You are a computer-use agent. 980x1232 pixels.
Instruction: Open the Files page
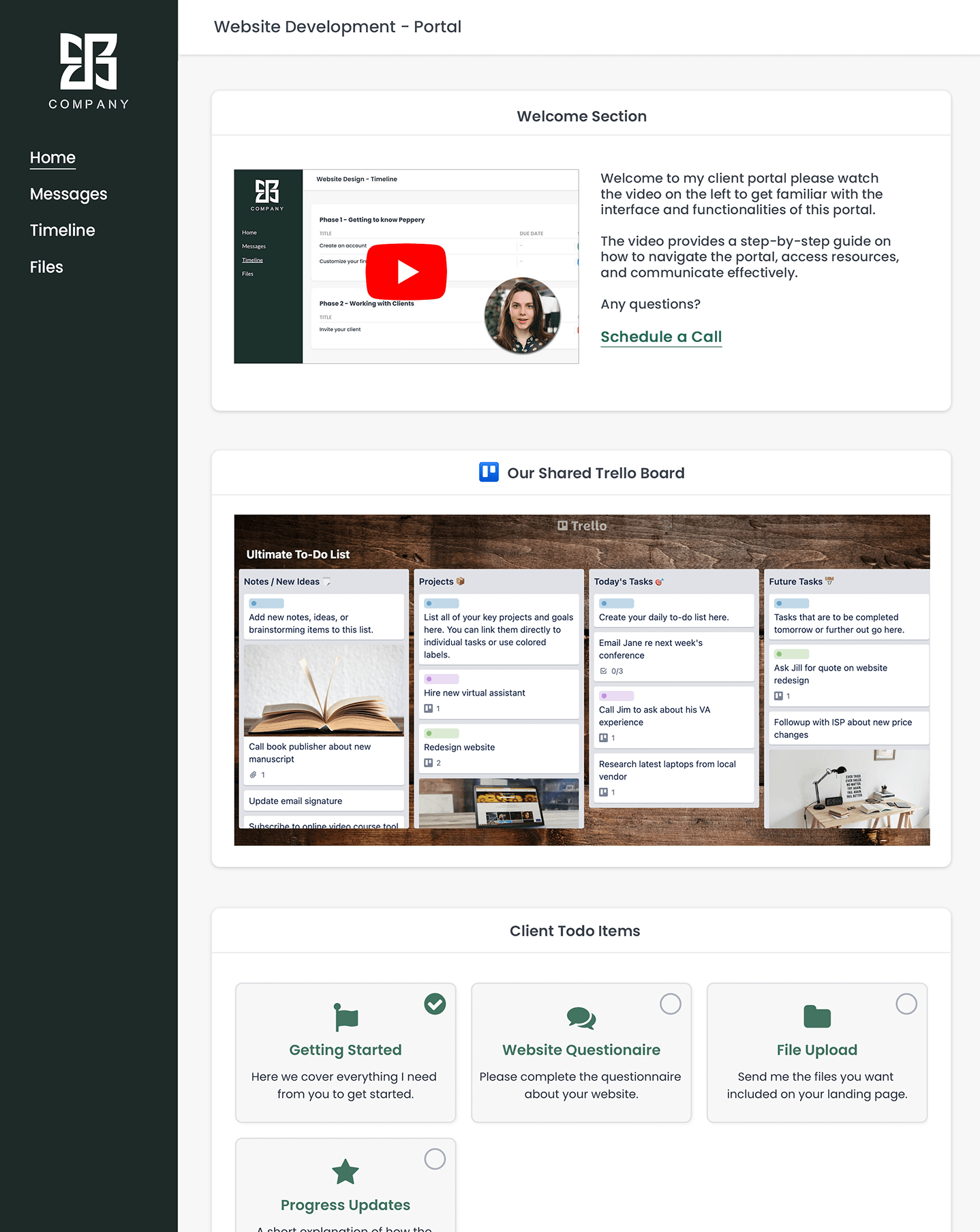pyautogui.click(x=46, y=267)
